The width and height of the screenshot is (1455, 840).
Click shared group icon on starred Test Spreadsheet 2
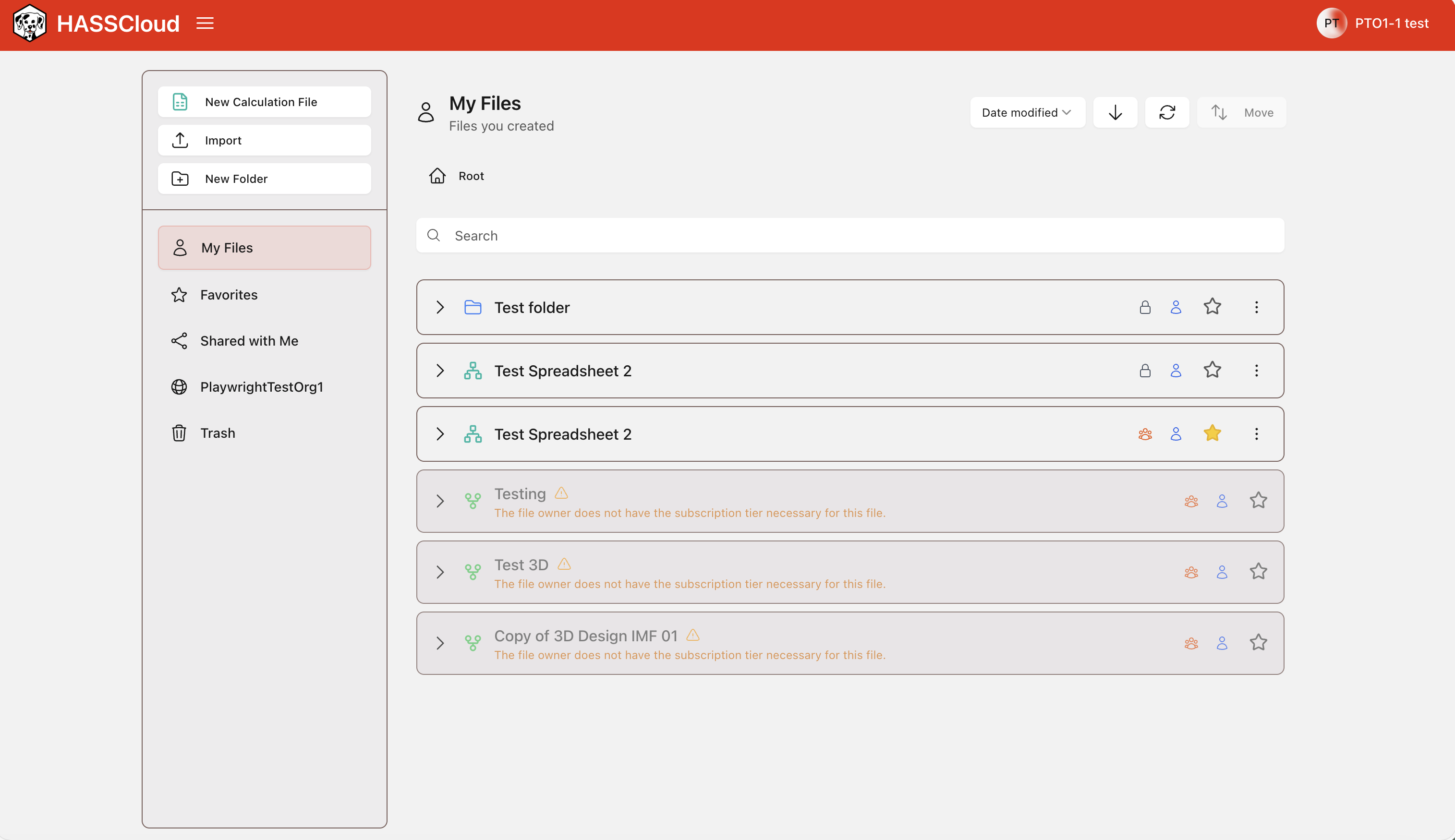click(1144, 434)
